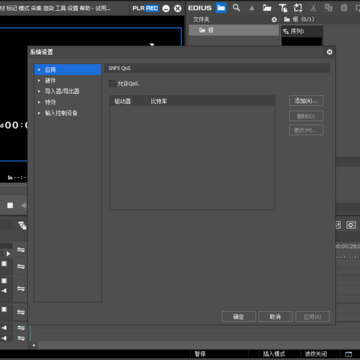Click the 驱动器 column header
This screenshot has height=360, width=360.
coord(128,101)
